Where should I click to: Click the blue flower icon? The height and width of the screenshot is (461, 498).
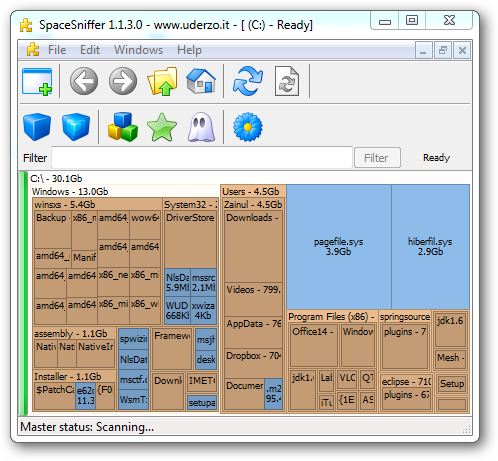248,127
